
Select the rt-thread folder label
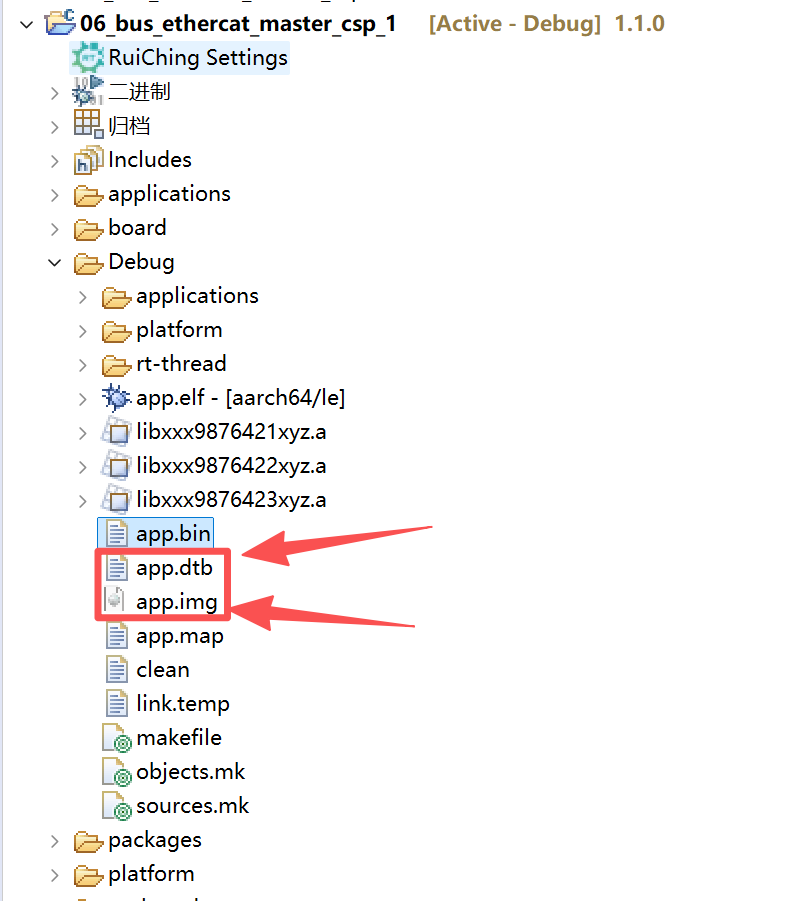coord(181,364)
